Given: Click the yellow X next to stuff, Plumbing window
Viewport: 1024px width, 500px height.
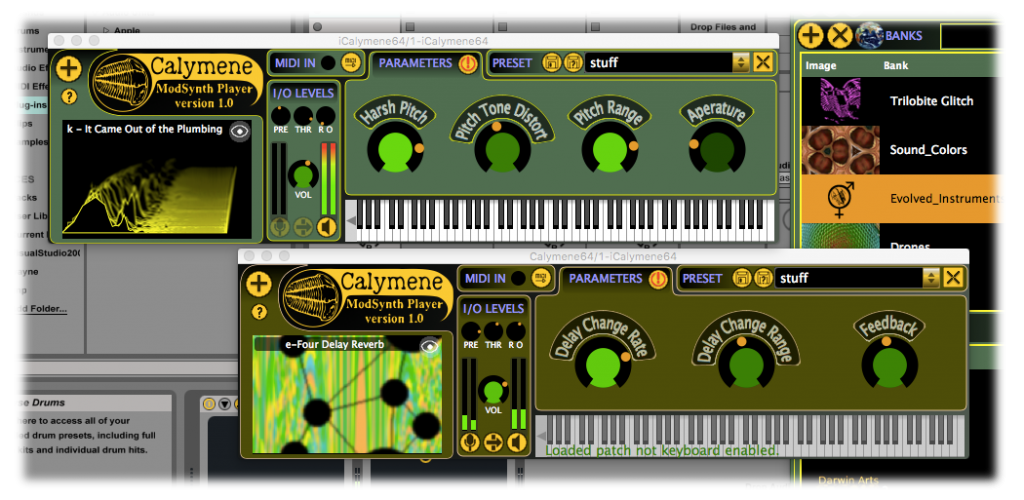Looking at the screenshot, I should (x=762, y=63).
